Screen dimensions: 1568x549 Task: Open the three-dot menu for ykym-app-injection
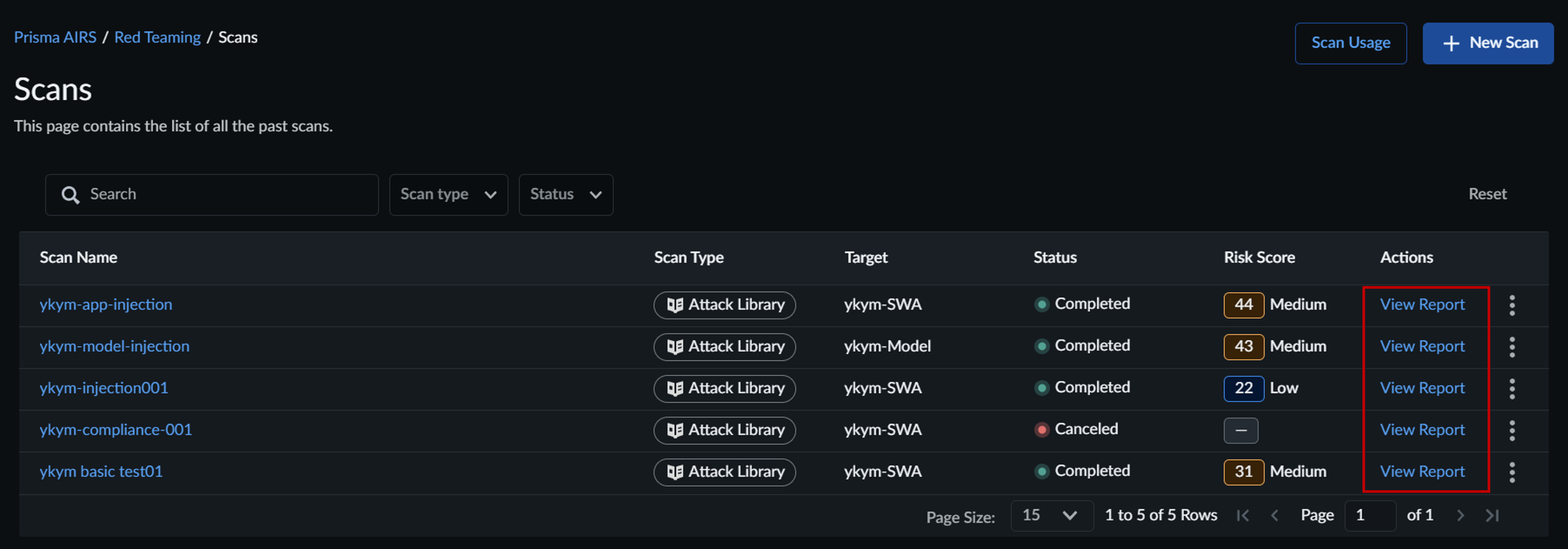(x=1512, y=305)
